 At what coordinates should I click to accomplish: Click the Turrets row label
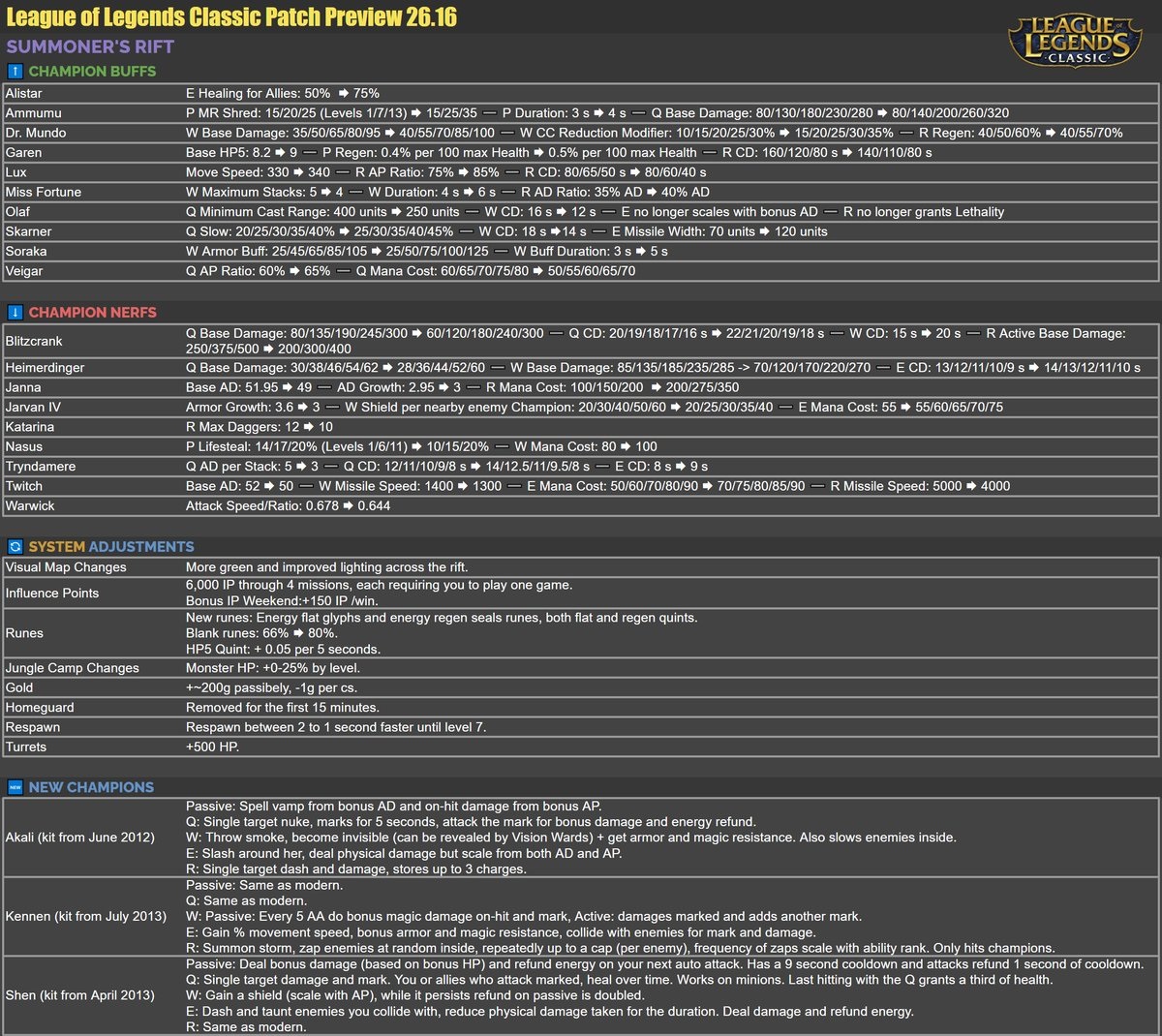(x=26, y=747)
